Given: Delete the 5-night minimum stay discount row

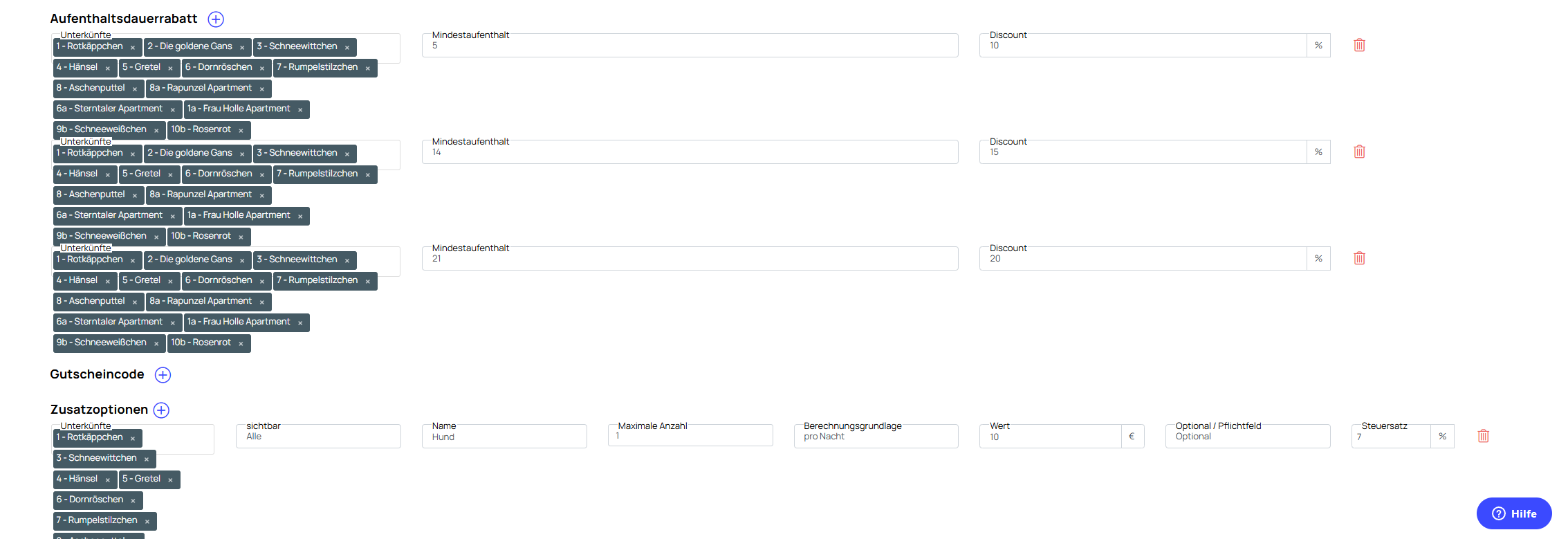Looking at the screenshot, I should [1359, 45].
